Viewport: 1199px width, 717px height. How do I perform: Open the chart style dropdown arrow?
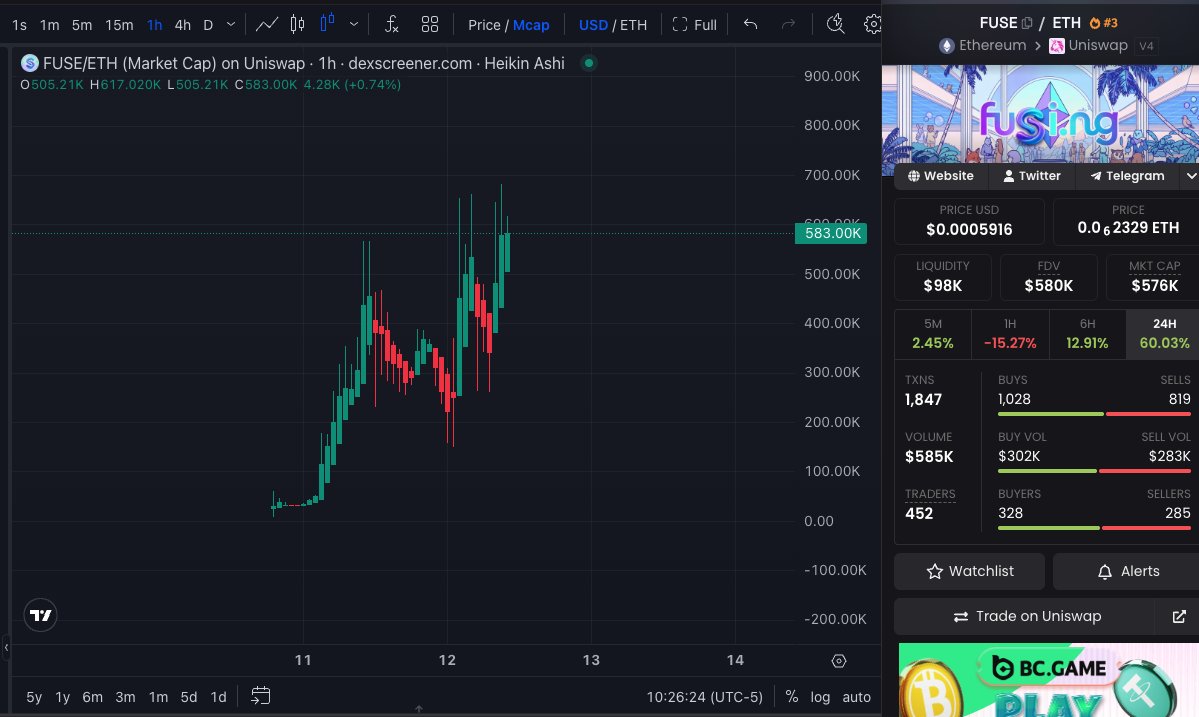pyautogui.click(x=354, y=24)
